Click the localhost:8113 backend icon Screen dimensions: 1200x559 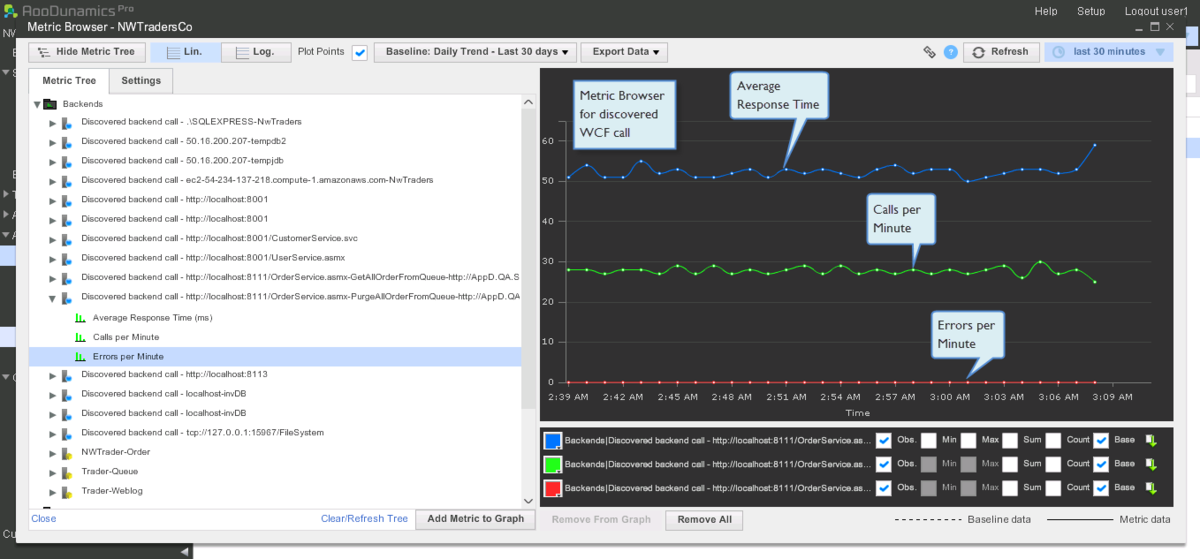click(65, 375)
